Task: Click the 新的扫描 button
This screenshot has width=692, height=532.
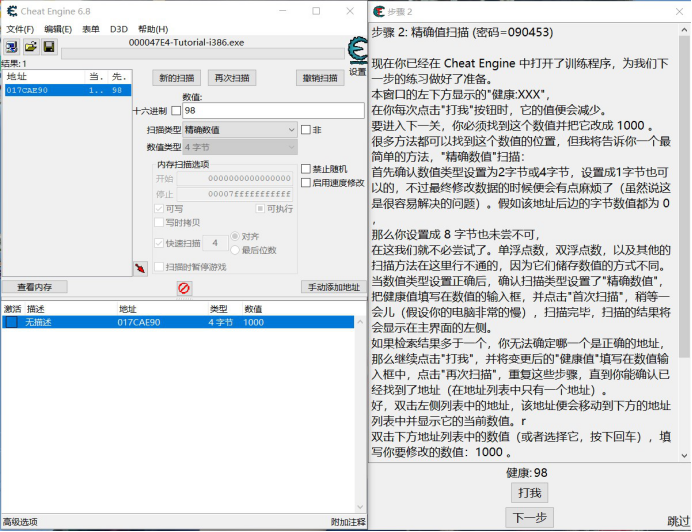Action: (x=177, y=78)
